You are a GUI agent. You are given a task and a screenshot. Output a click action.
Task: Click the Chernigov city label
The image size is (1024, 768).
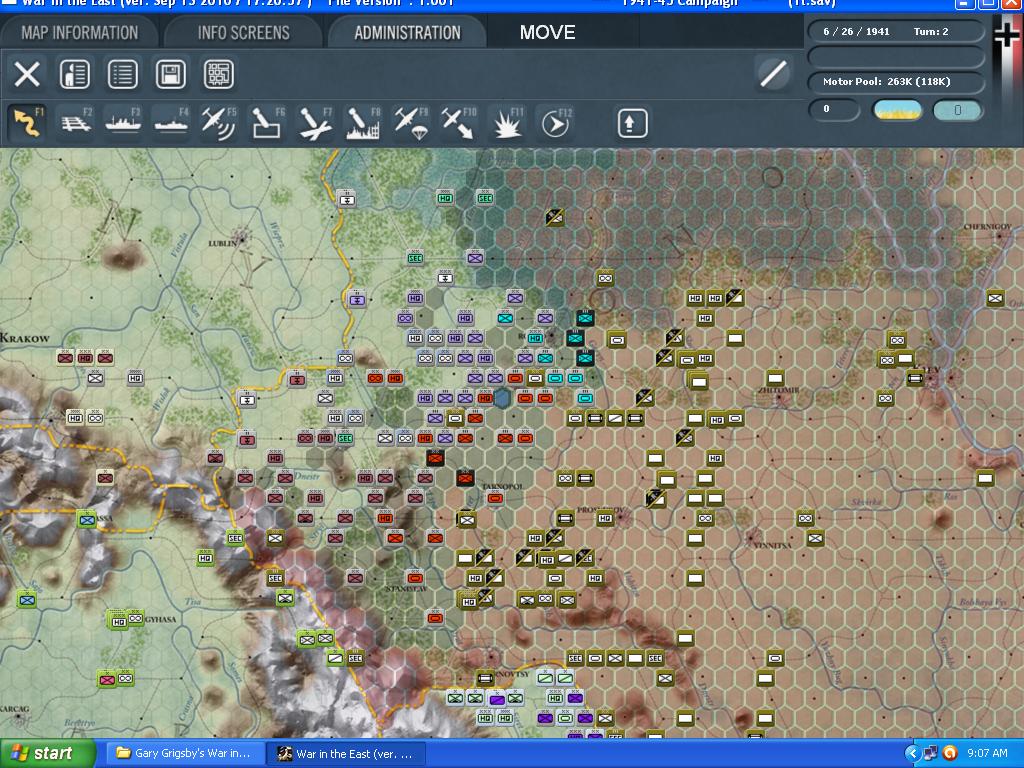click(x=987, y=227)
